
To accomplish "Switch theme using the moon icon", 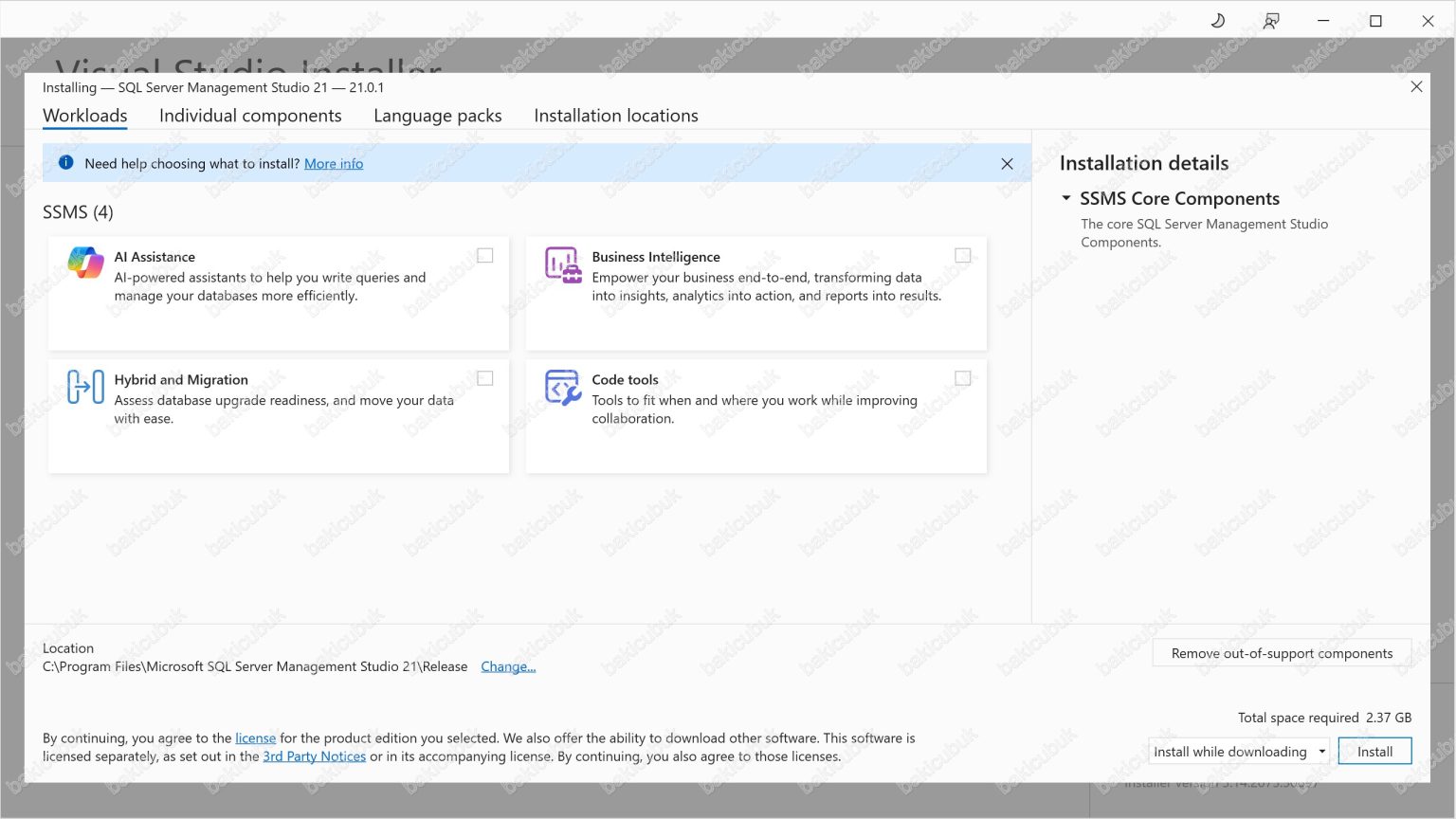I will pos(1218,20).
